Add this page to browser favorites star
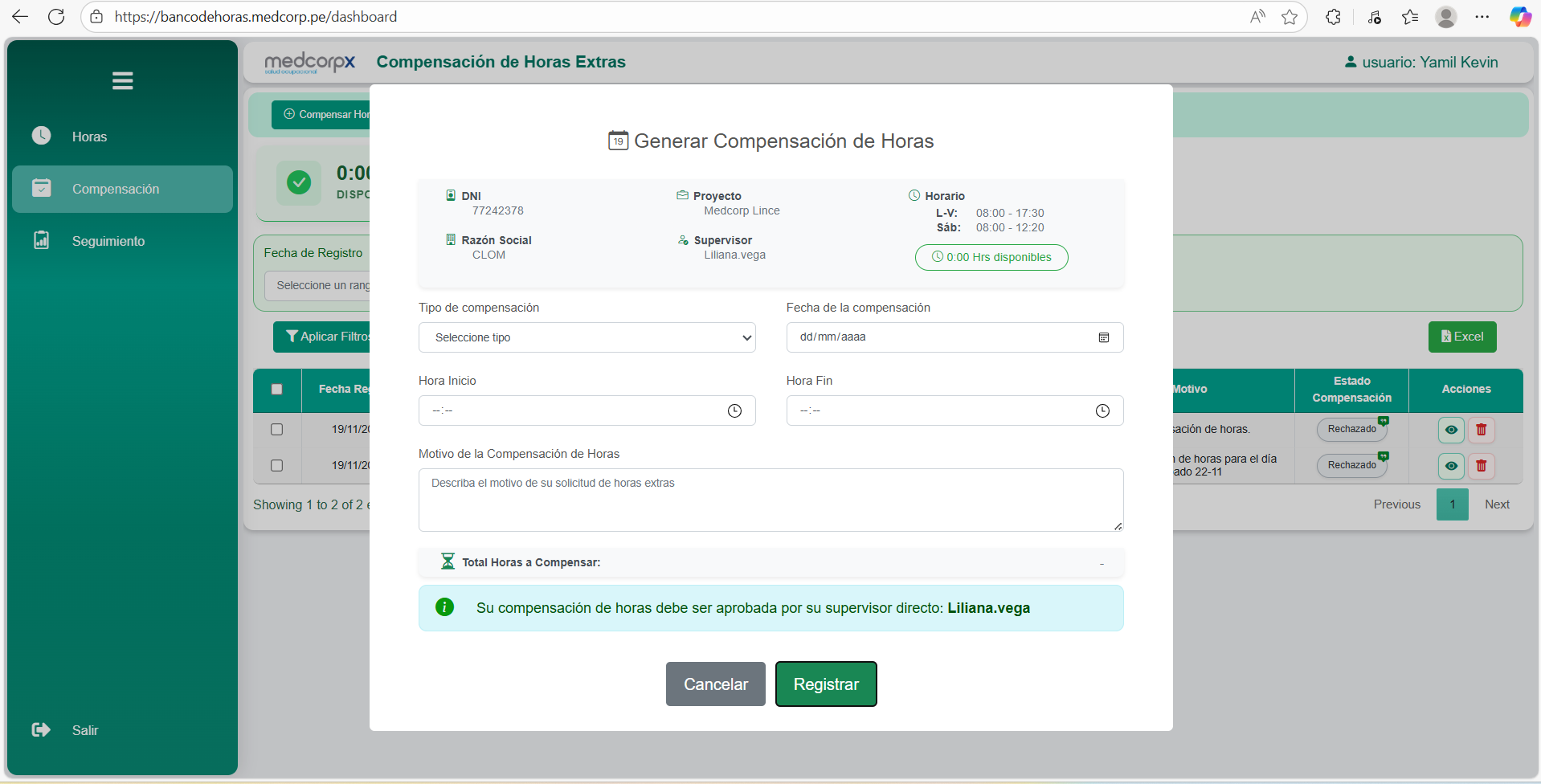 [x=1290, y=17]
